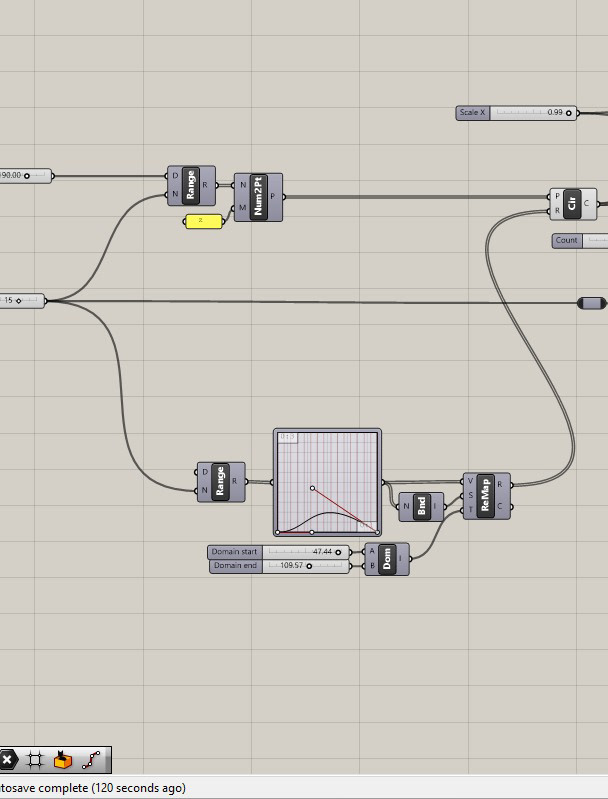The image size is (608, 799).
Task: Select the Dom component
Action: tap(387, 559)
